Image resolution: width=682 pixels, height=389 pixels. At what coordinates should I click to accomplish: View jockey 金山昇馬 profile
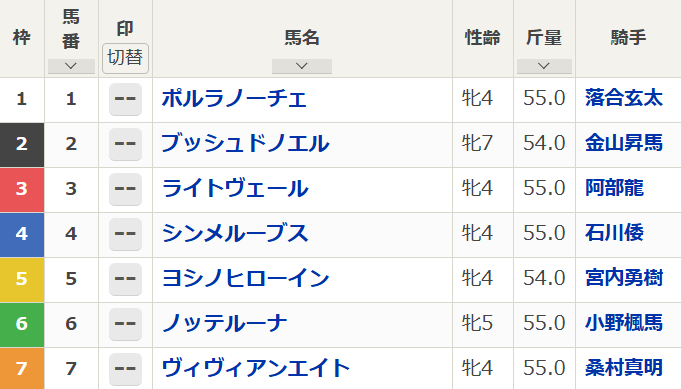pos(624,143)
